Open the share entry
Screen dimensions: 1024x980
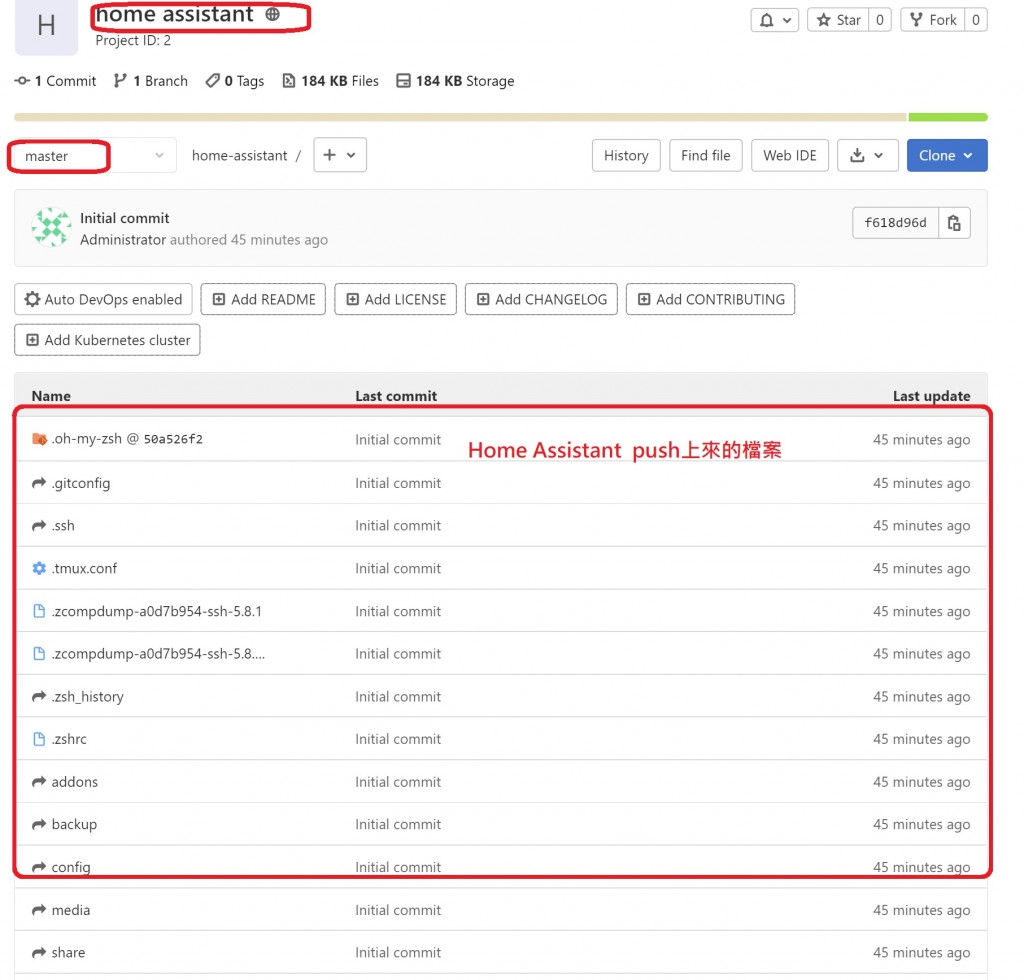pos(68,953)
